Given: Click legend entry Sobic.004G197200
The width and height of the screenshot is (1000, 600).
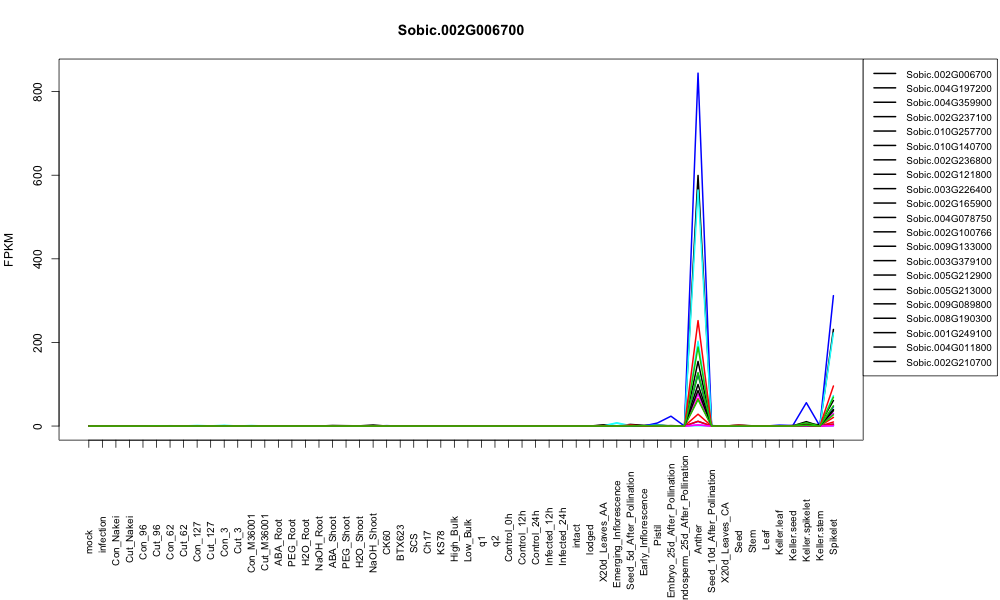Looking at the screenshot, I should tap(949, 89).
